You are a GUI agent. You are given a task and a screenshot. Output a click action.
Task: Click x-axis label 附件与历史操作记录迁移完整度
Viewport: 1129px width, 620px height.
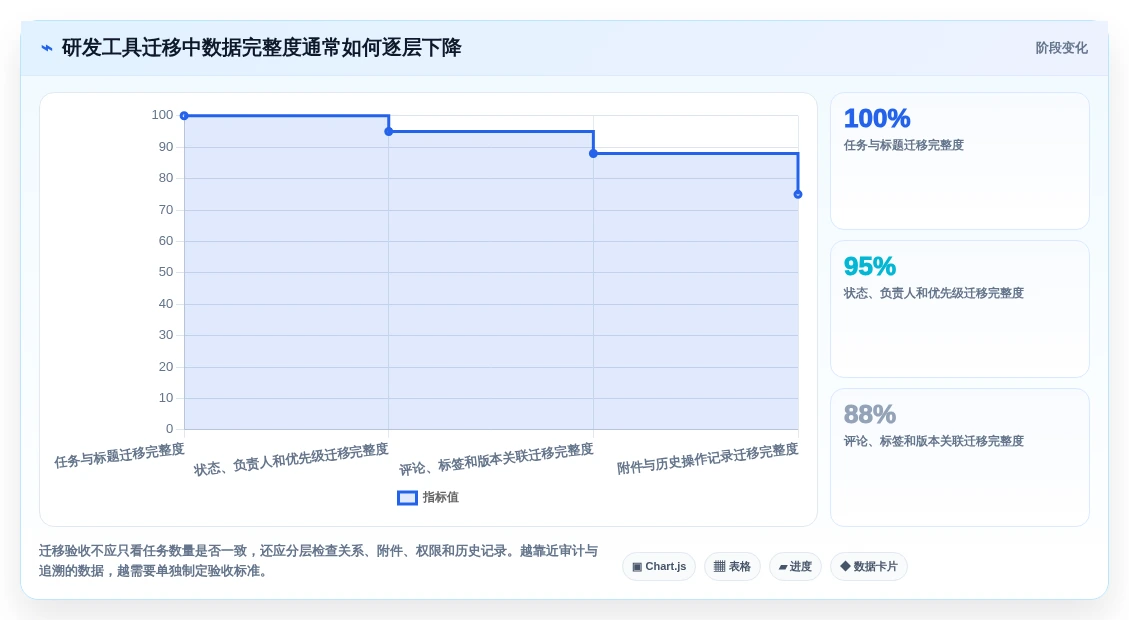pyautogui.click(x=707, y=459)
